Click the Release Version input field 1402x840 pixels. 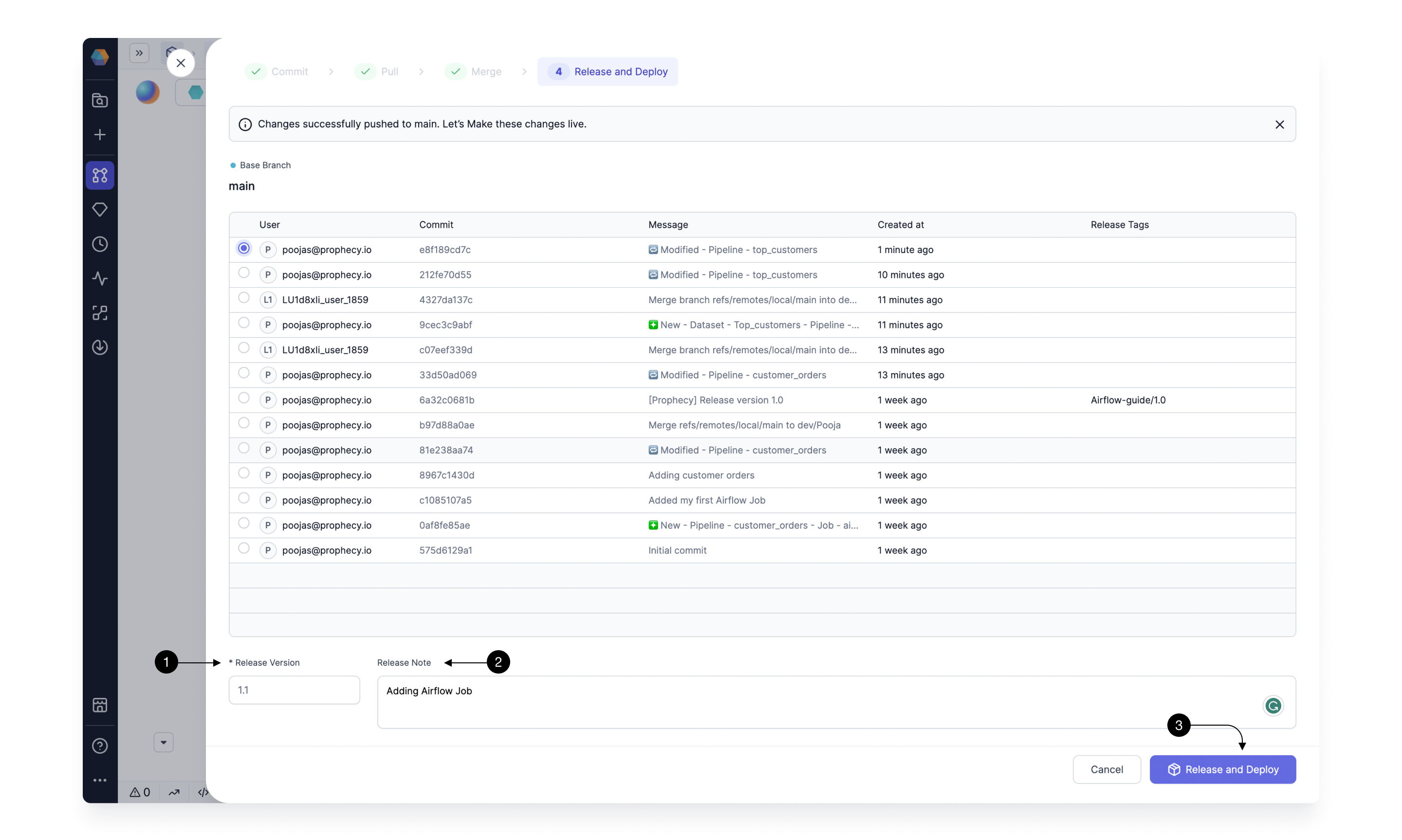point(295,690)
